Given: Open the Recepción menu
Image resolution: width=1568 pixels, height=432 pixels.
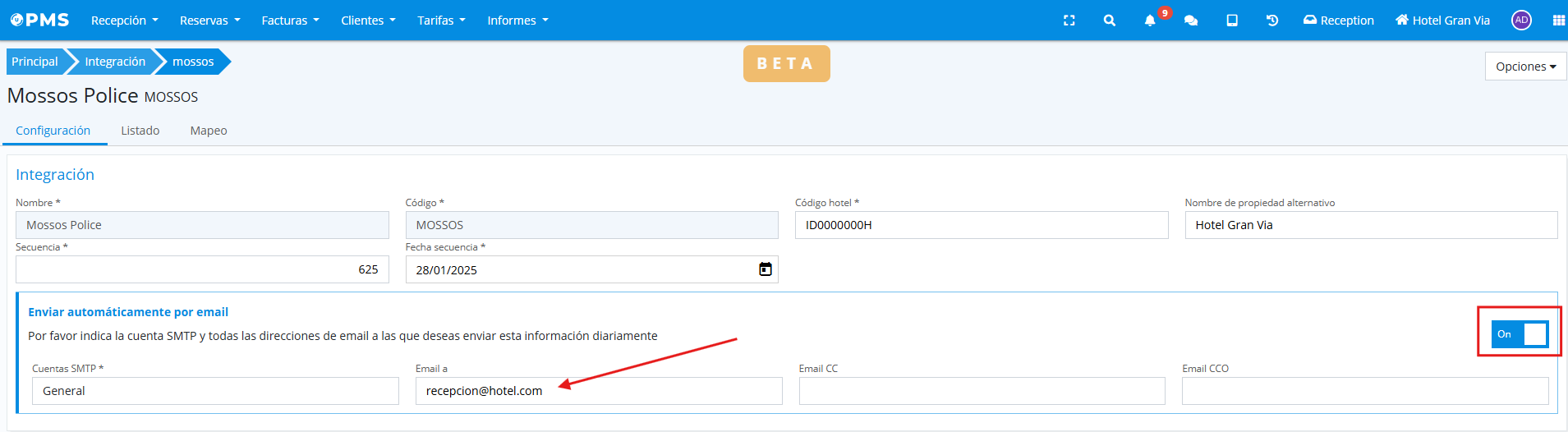Looking at the screenshot, I should (x=124, y=21).
